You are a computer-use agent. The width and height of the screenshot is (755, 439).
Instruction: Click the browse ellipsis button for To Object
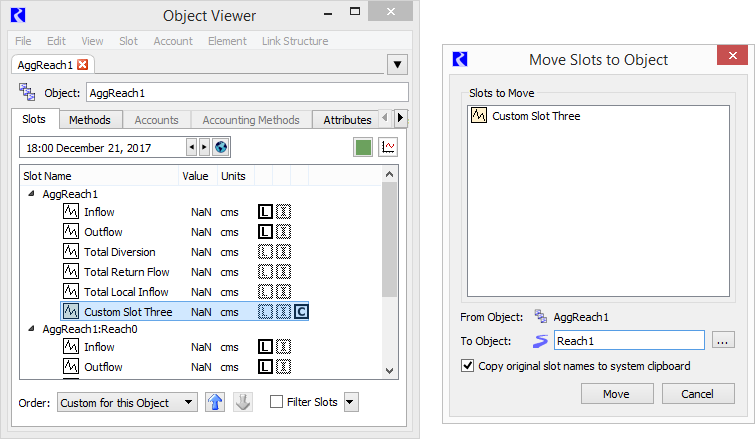coord(722,341)
